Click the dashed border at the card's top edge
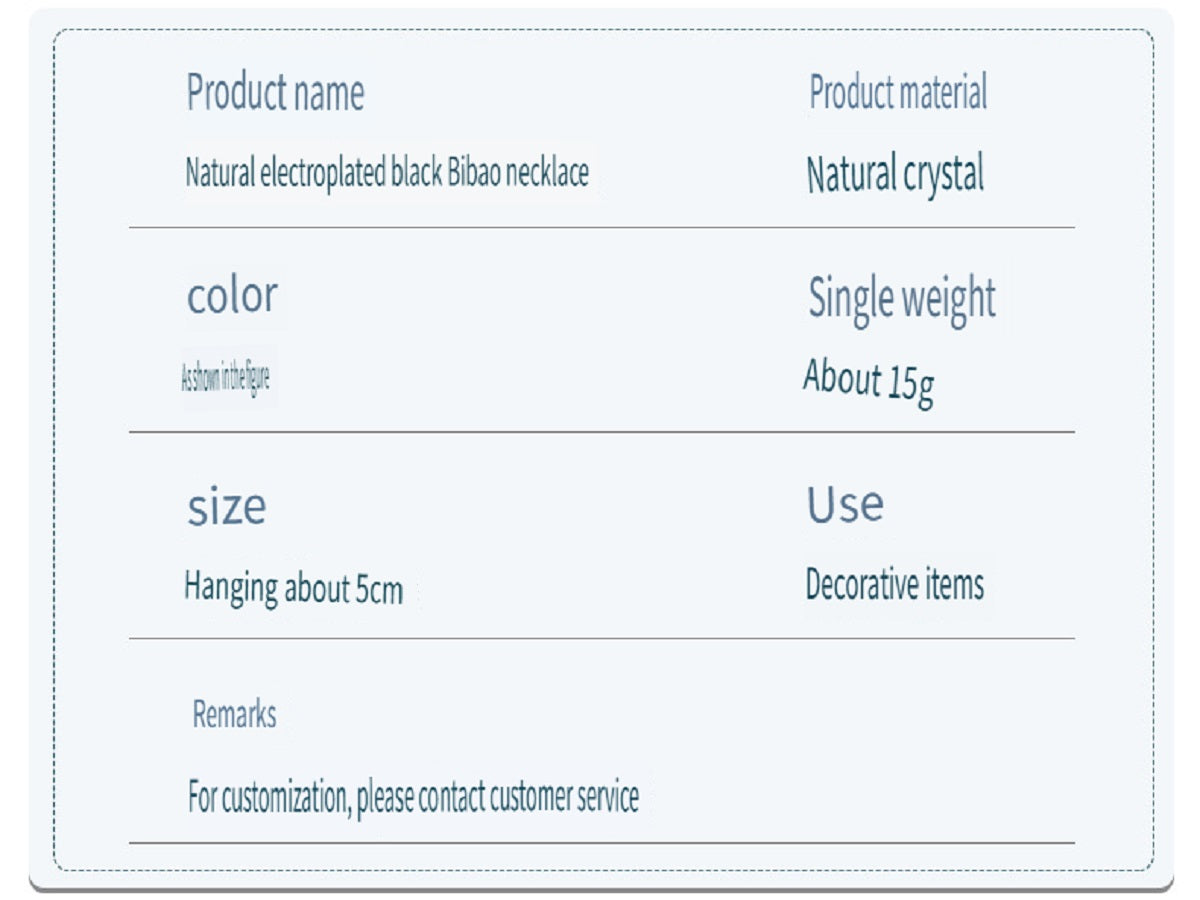The height and width of the screenshot is (900, 1200). 600,29
